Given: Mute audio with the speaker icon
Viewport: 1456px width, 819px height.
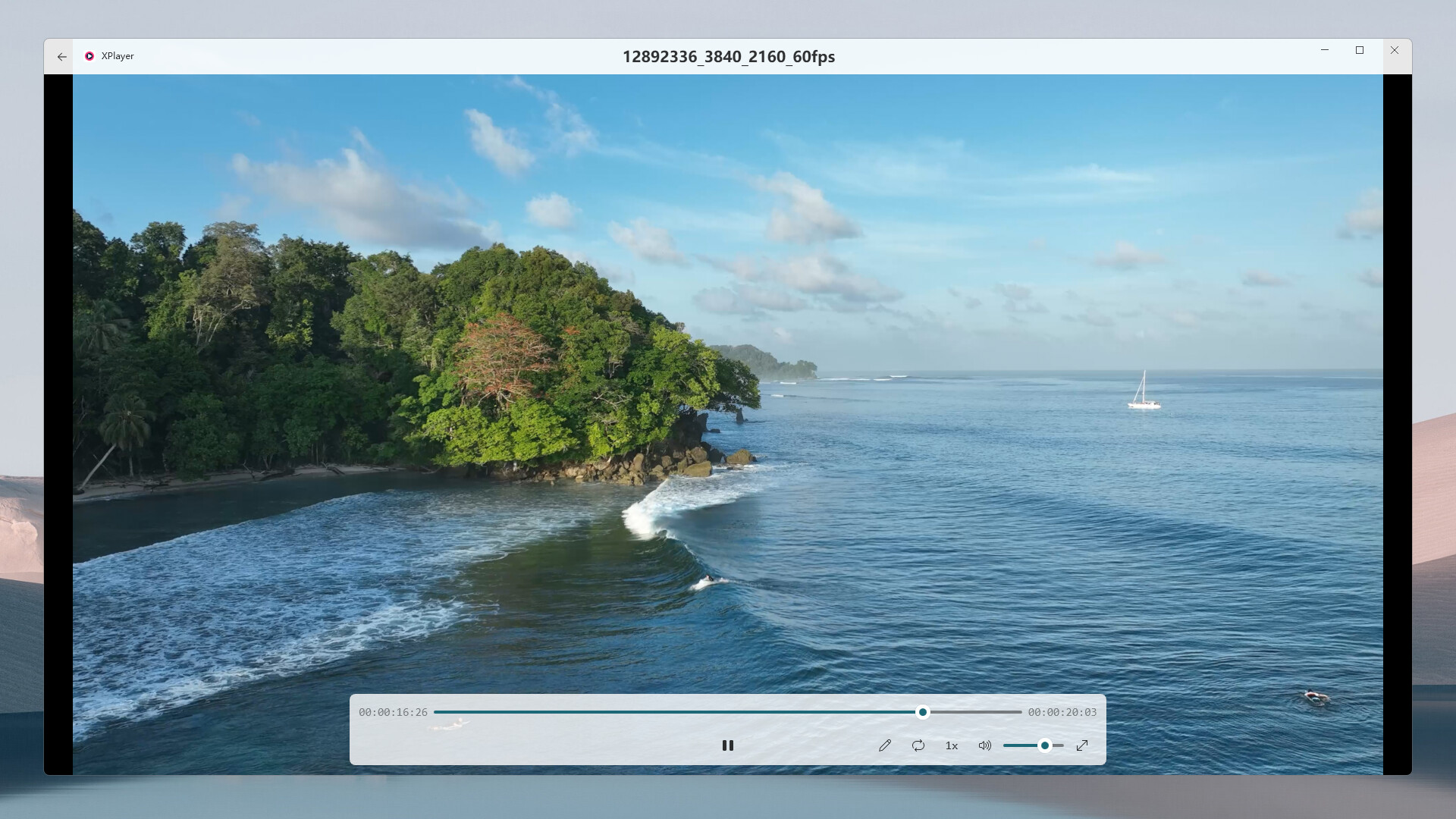Looking at the screenshot, I should pos(985,745).
